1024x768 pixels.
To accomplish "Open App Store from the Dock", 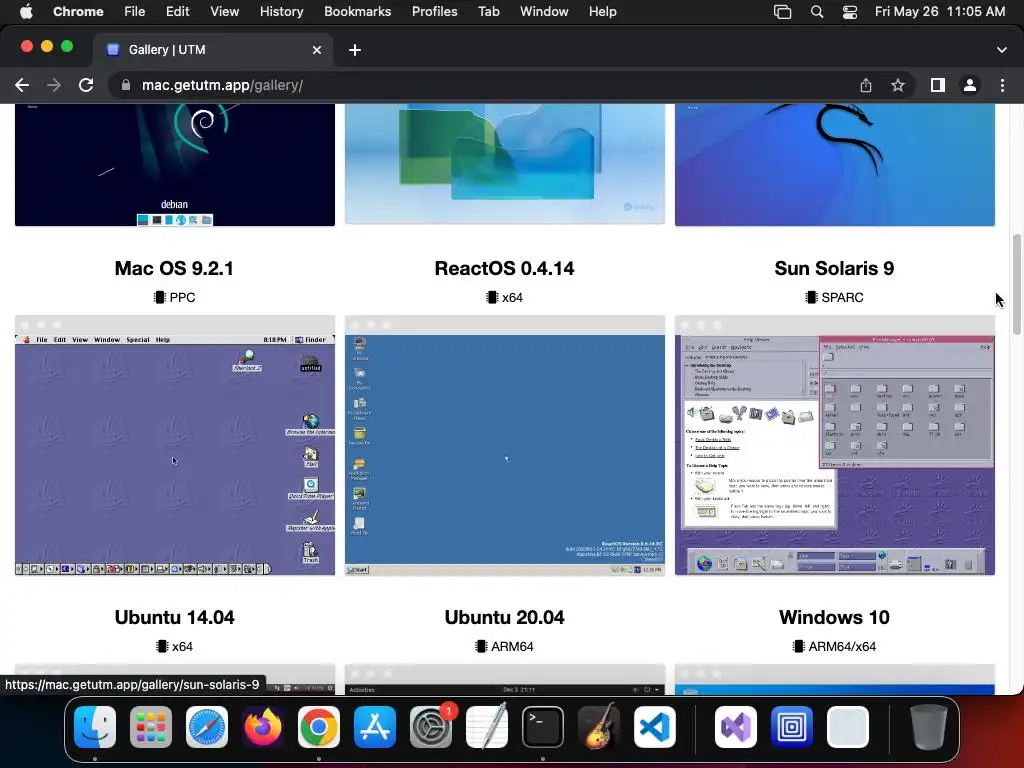I will tap(375, 727).
